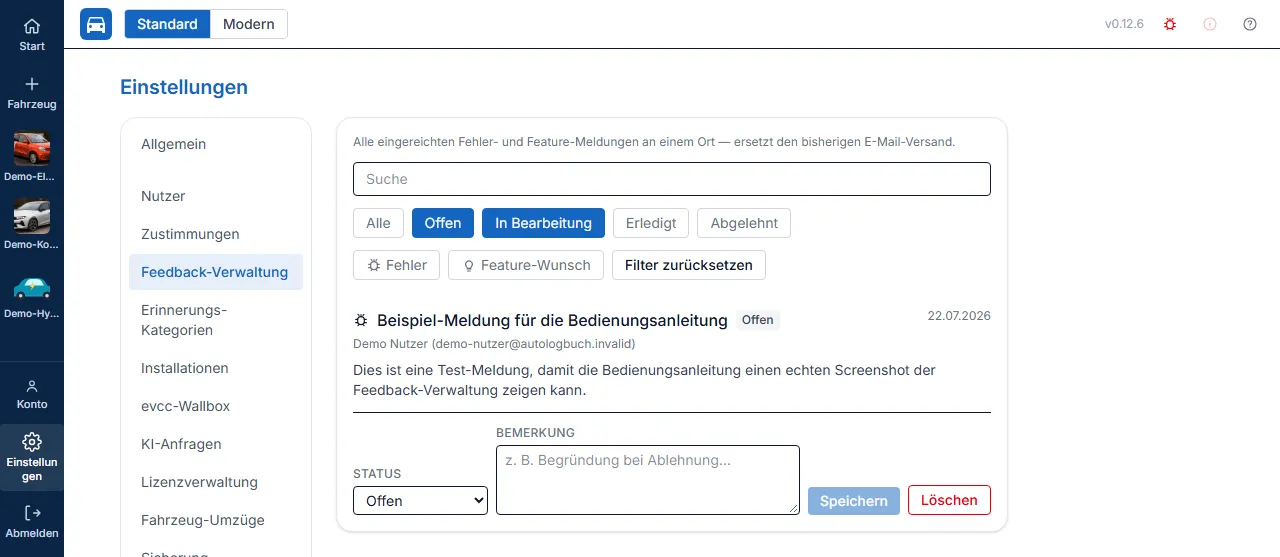Click the Einstellungen page heading
The height and width of the screenshot is (557, 1280).
click(184, 87)
